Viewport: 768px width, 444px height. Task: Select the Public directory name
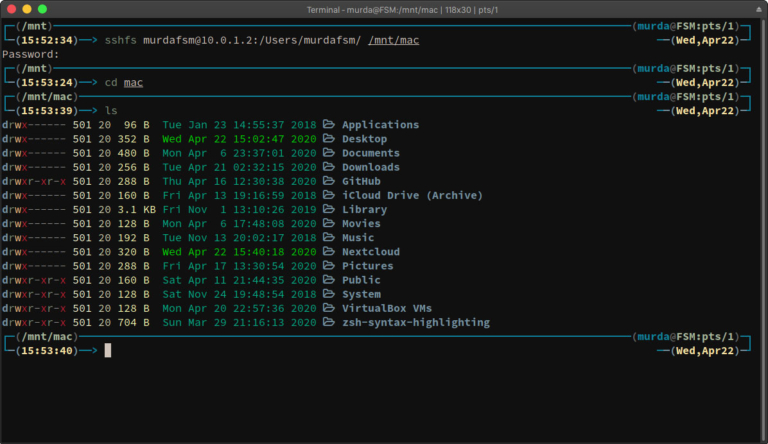(x=361, y=280)
